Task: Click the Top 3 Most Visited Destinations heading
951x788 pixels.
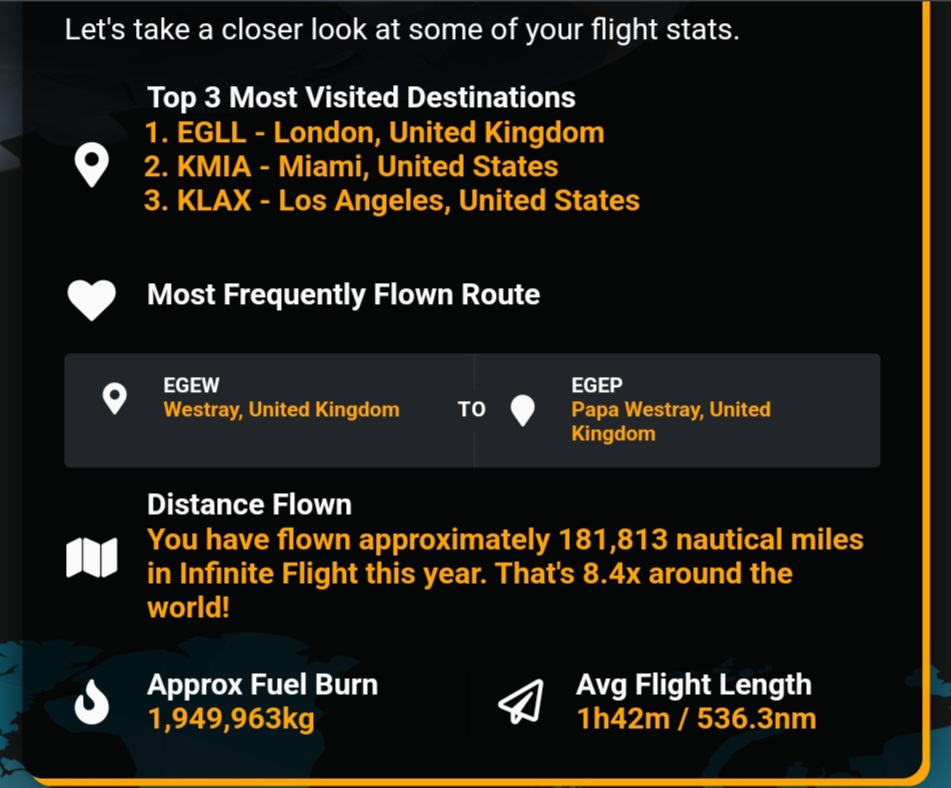Action: point(361,98)
